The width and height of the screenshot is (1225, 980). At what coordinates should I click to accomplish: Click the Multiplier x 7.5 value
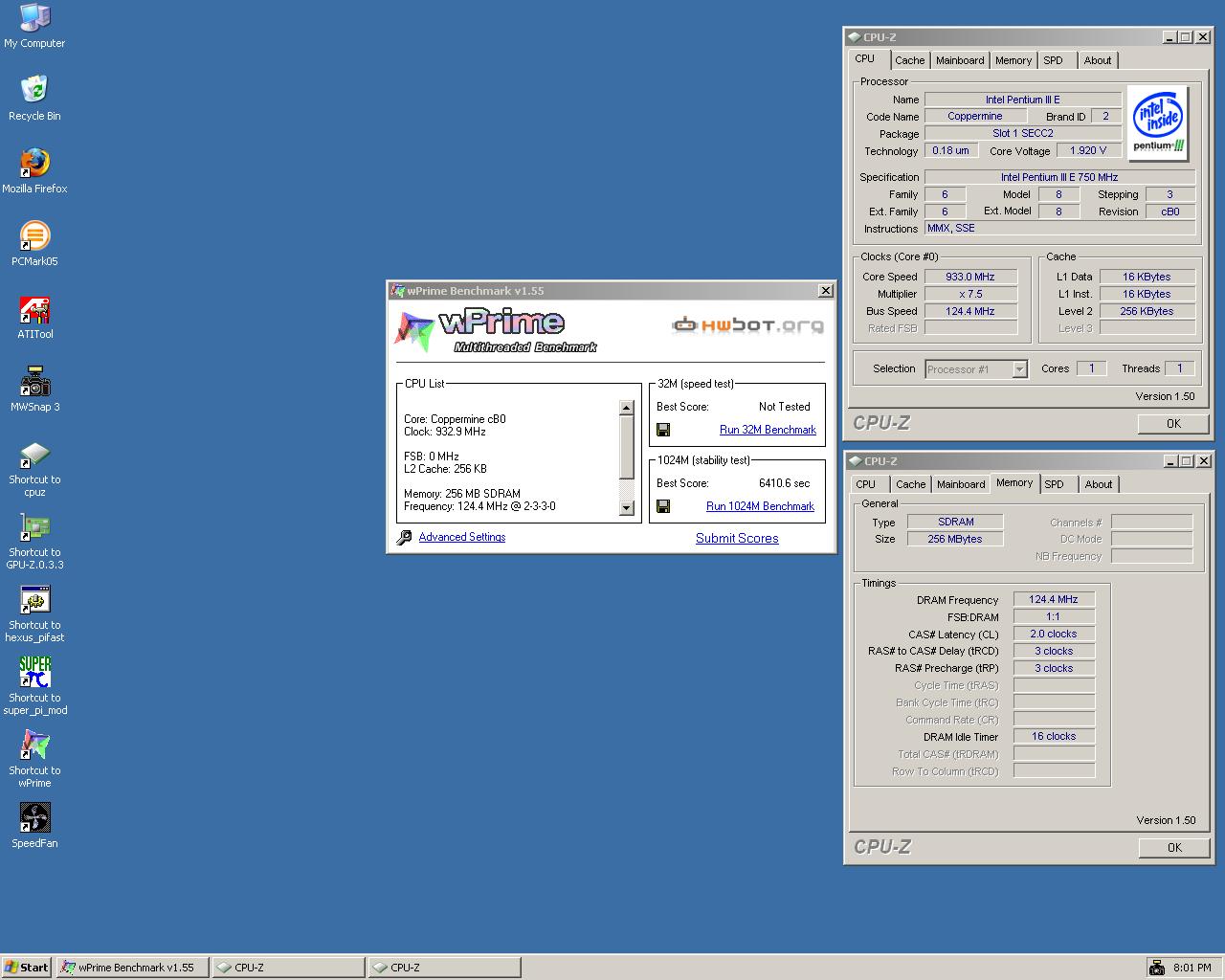pyautogui.click(x=970, y=294)
